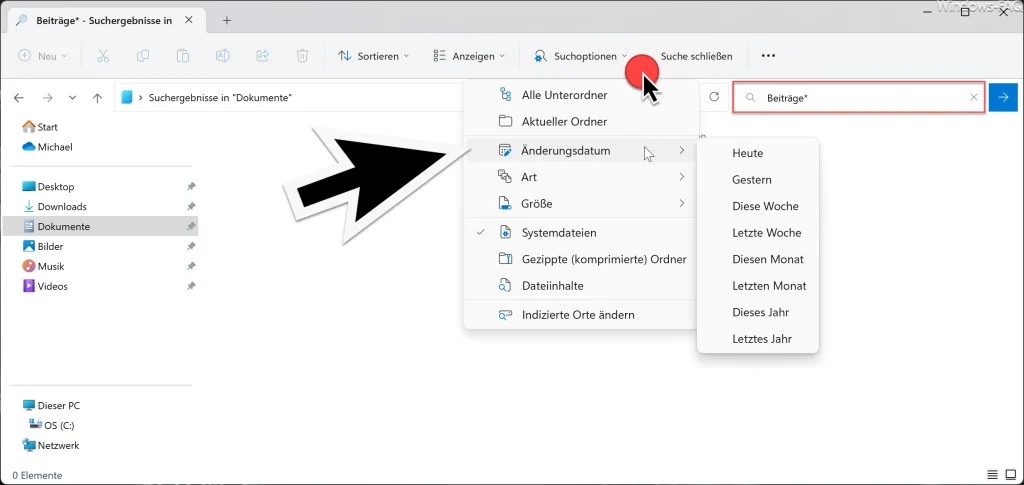
Task: Select the Beiträge* - Suchergebnisse tab
Action: pos(104,20)
